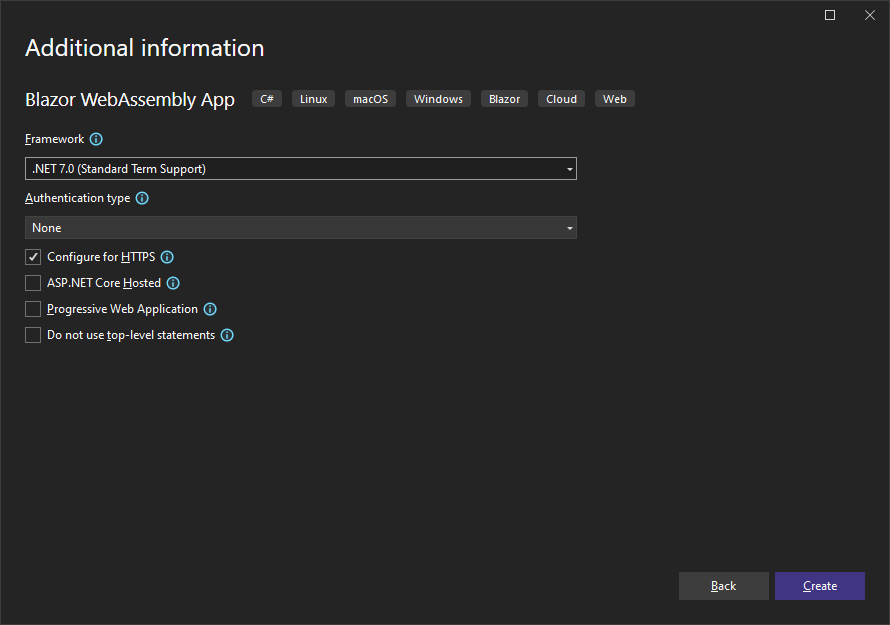Click info icon for top-level statements option
This screenshot has height=625, width=890.
click(227, 335)
